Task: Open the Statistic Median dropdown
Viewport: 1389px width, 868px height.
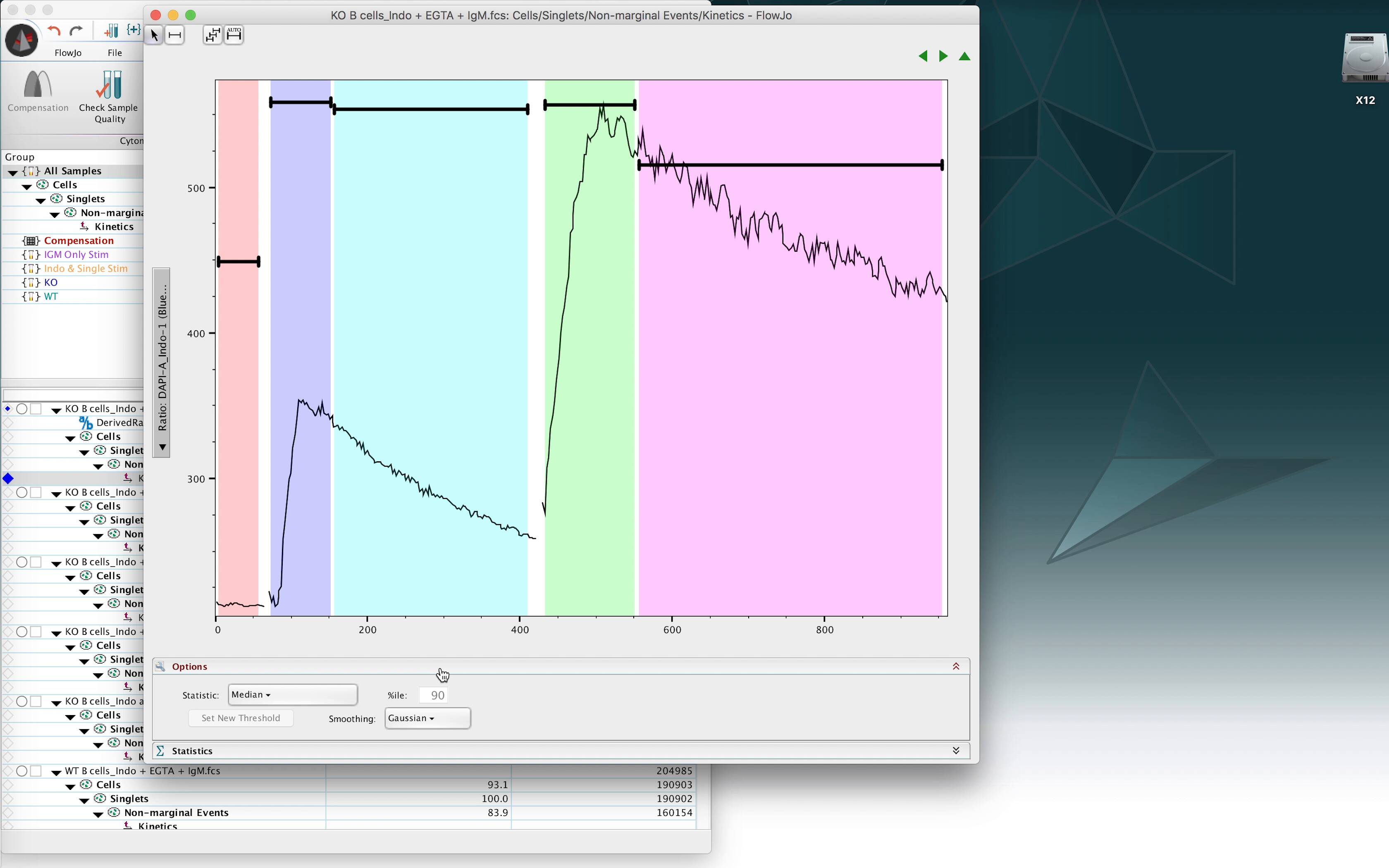Action: click(x=292, y=695)
